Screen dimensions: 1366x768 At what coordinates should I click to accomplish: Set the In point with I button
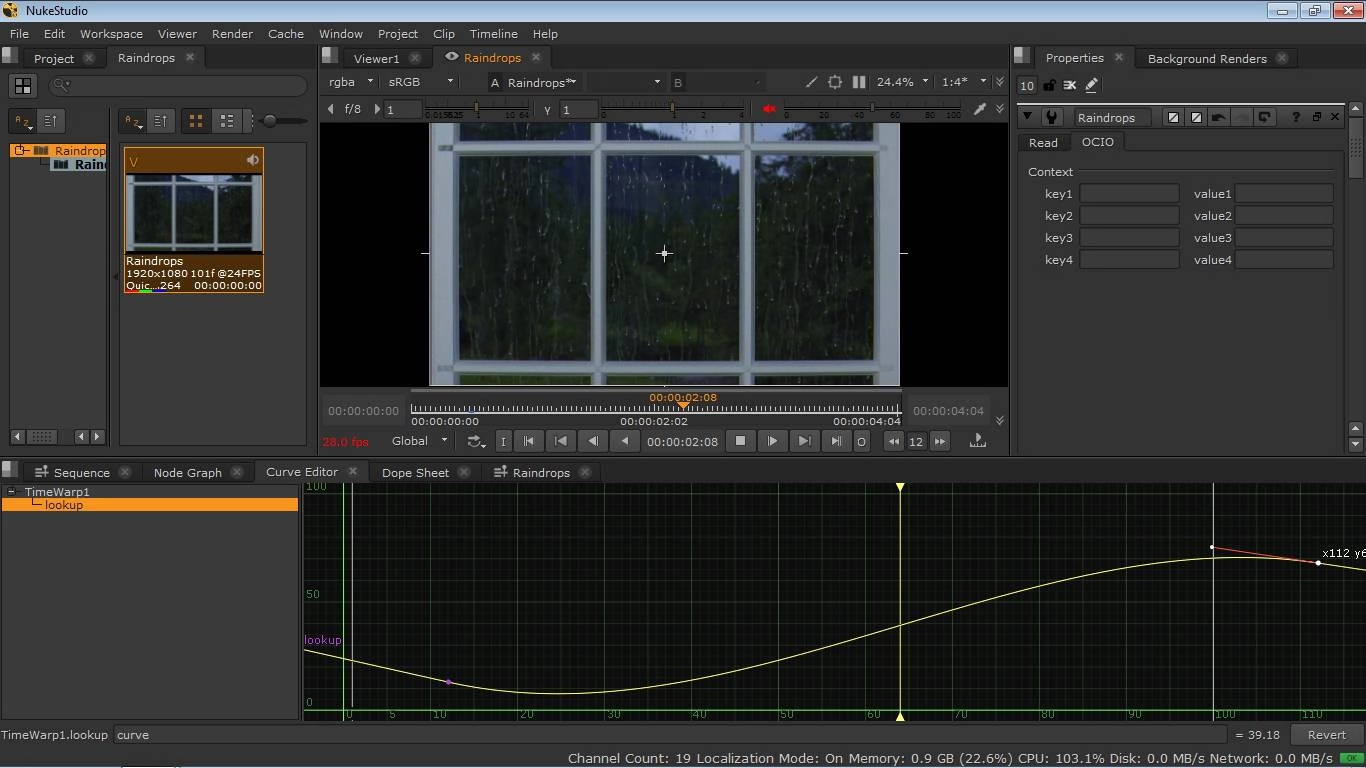tap(503, 441)
